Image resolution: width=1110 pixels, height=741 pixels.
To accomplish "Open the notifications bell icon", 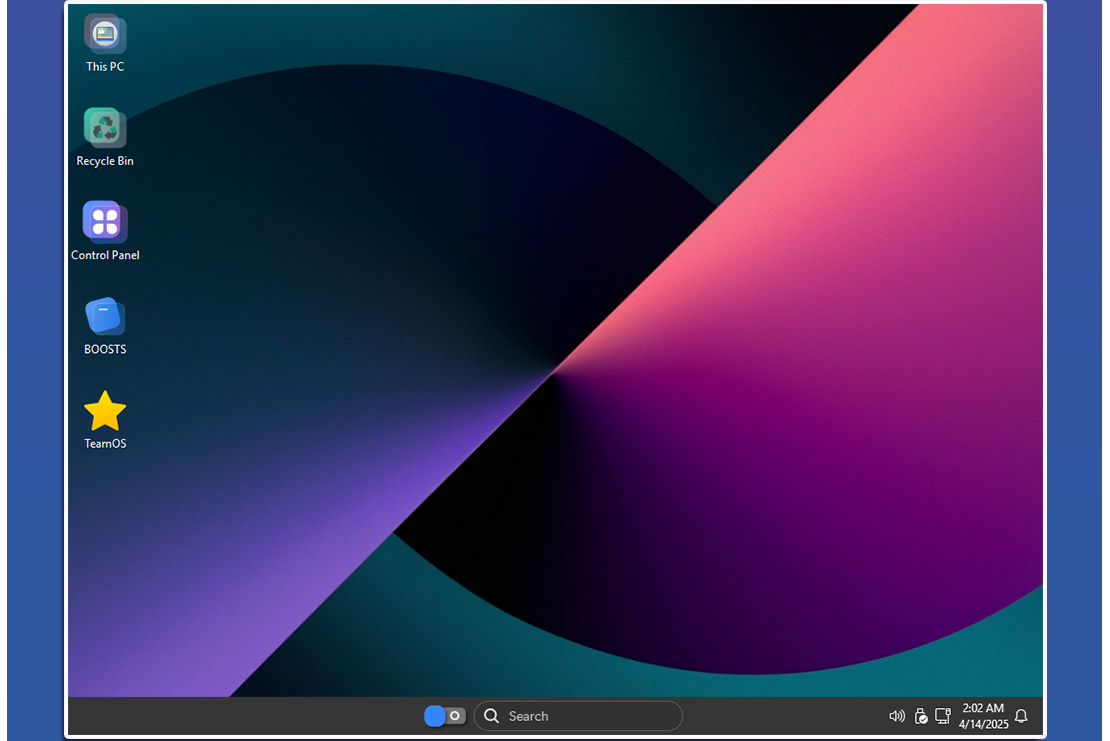I will pos(1021,716).
